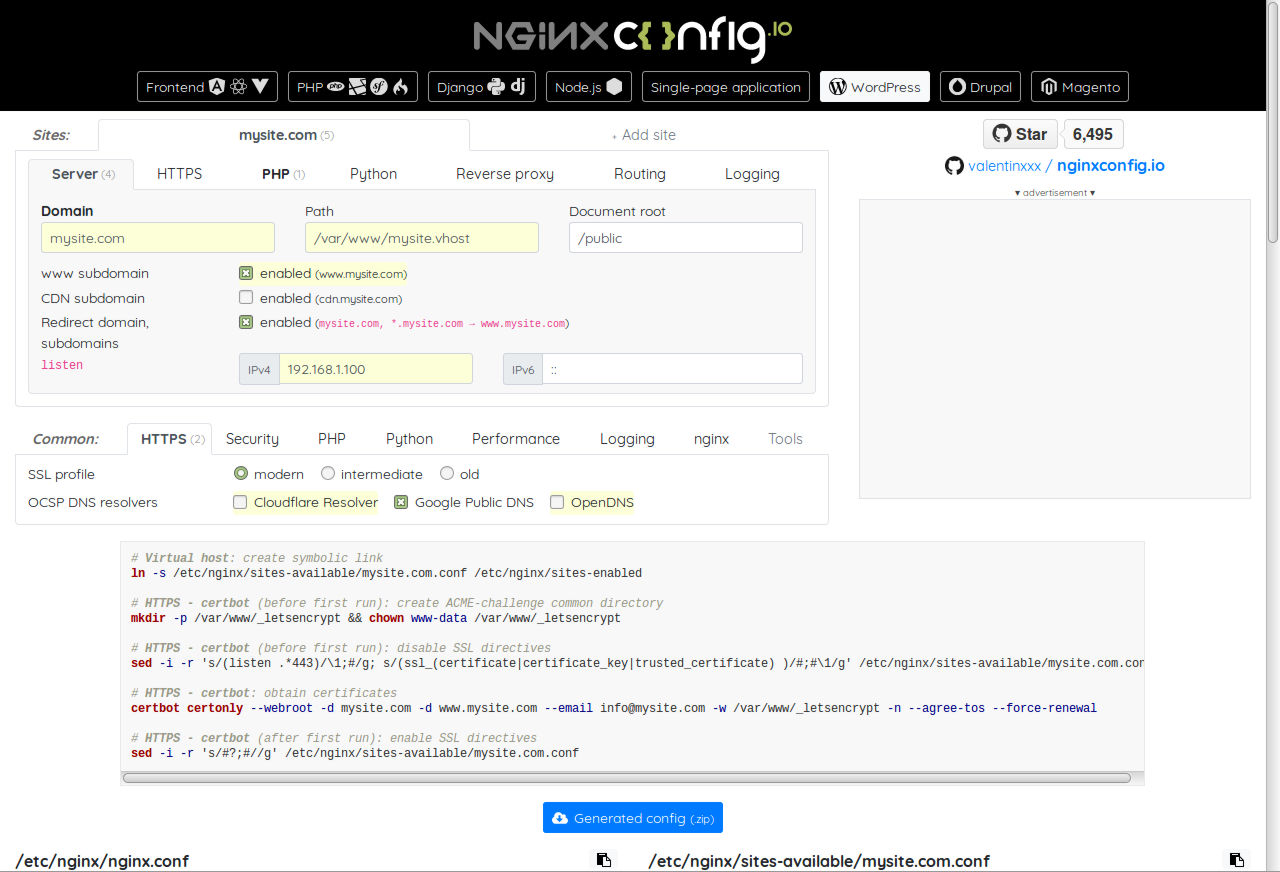The width and height of the screenshot is (1280, 872).
Task: Copy the /etc/nginx/nginx.conf file contents
Action: point(603,860)
